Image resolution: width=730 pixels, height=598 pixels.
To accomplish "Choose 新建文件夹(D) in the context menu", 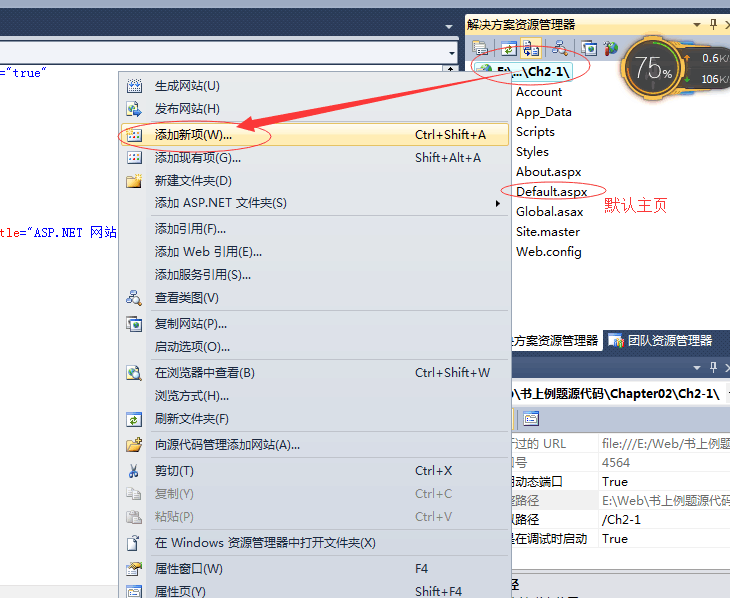I will coord(315,181).
